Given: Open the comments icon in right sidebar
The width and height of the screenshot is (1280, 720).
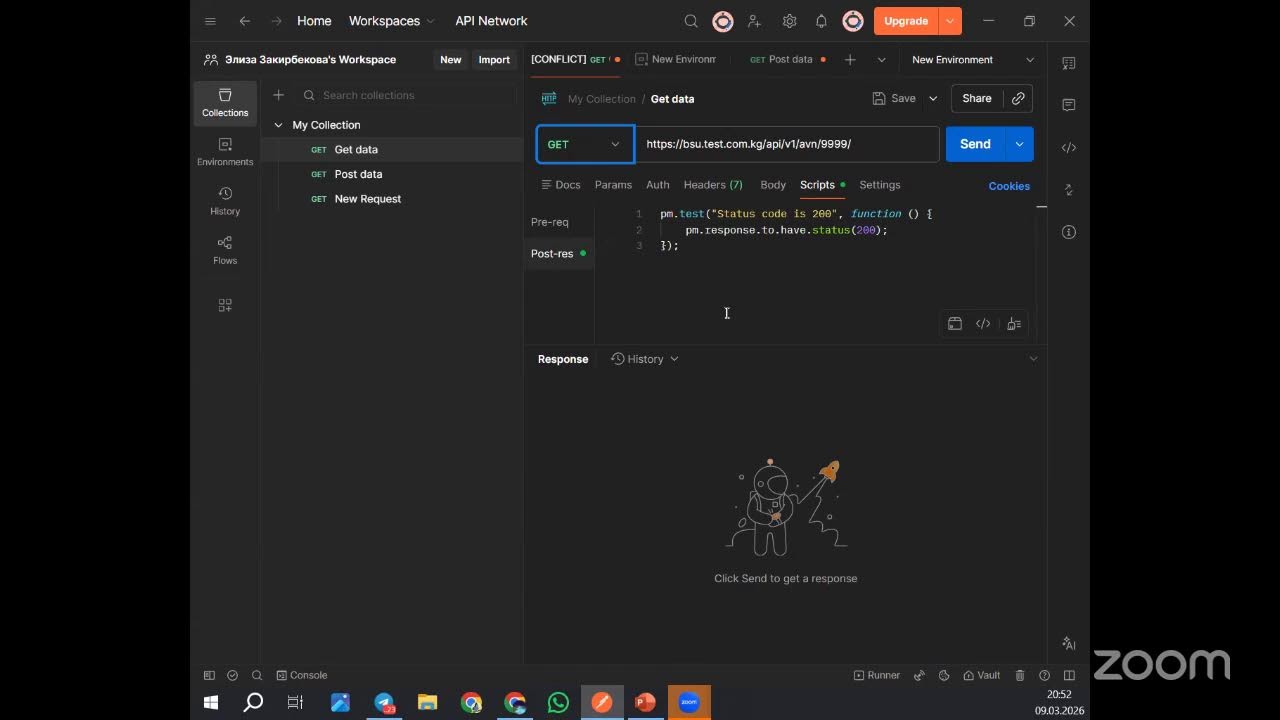Looking at the screenshot, I should [1069, 105].
